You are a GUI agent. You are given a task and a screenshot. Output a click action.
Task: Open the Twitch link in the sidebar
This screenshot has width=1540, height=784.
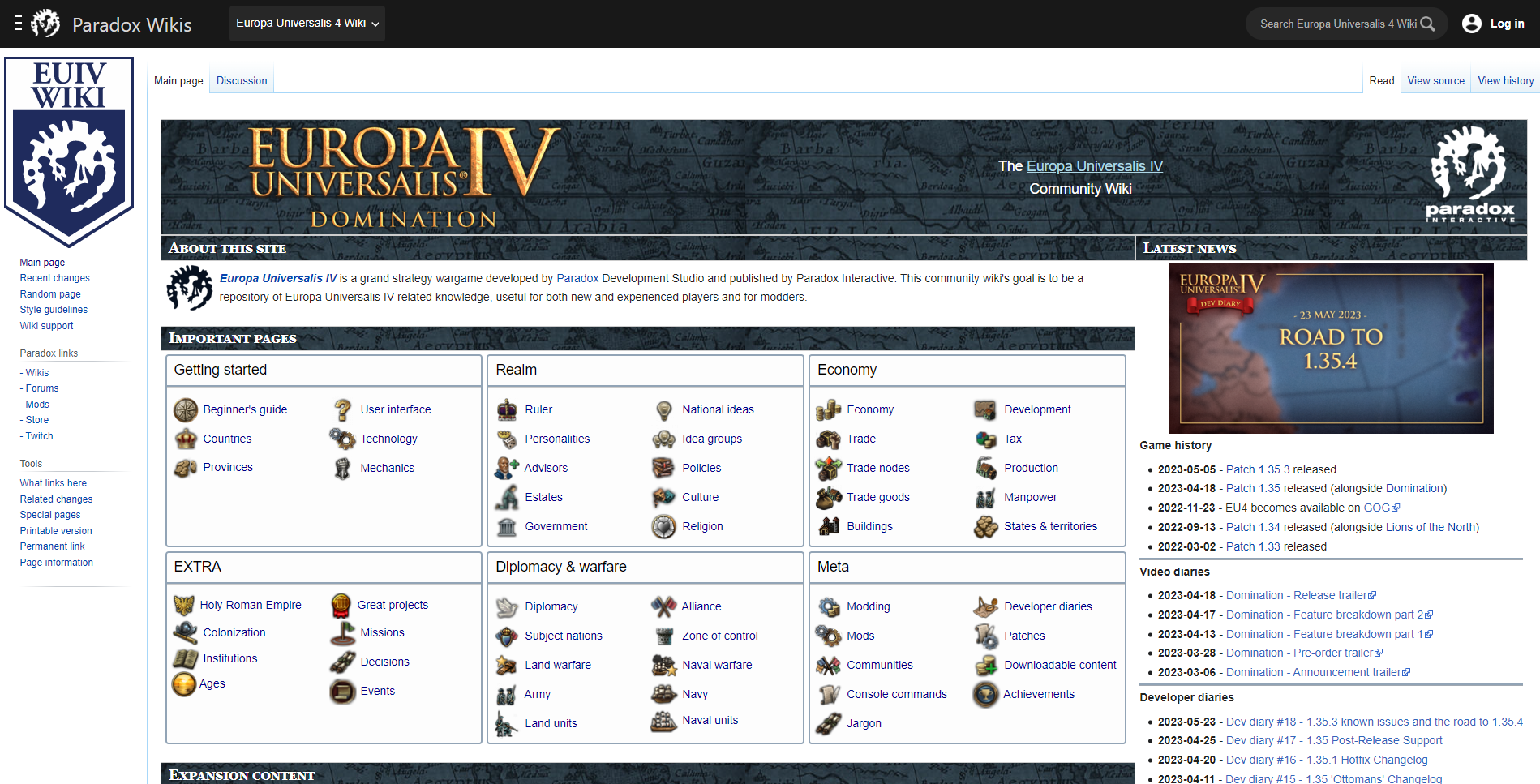(x=39, y=436)
